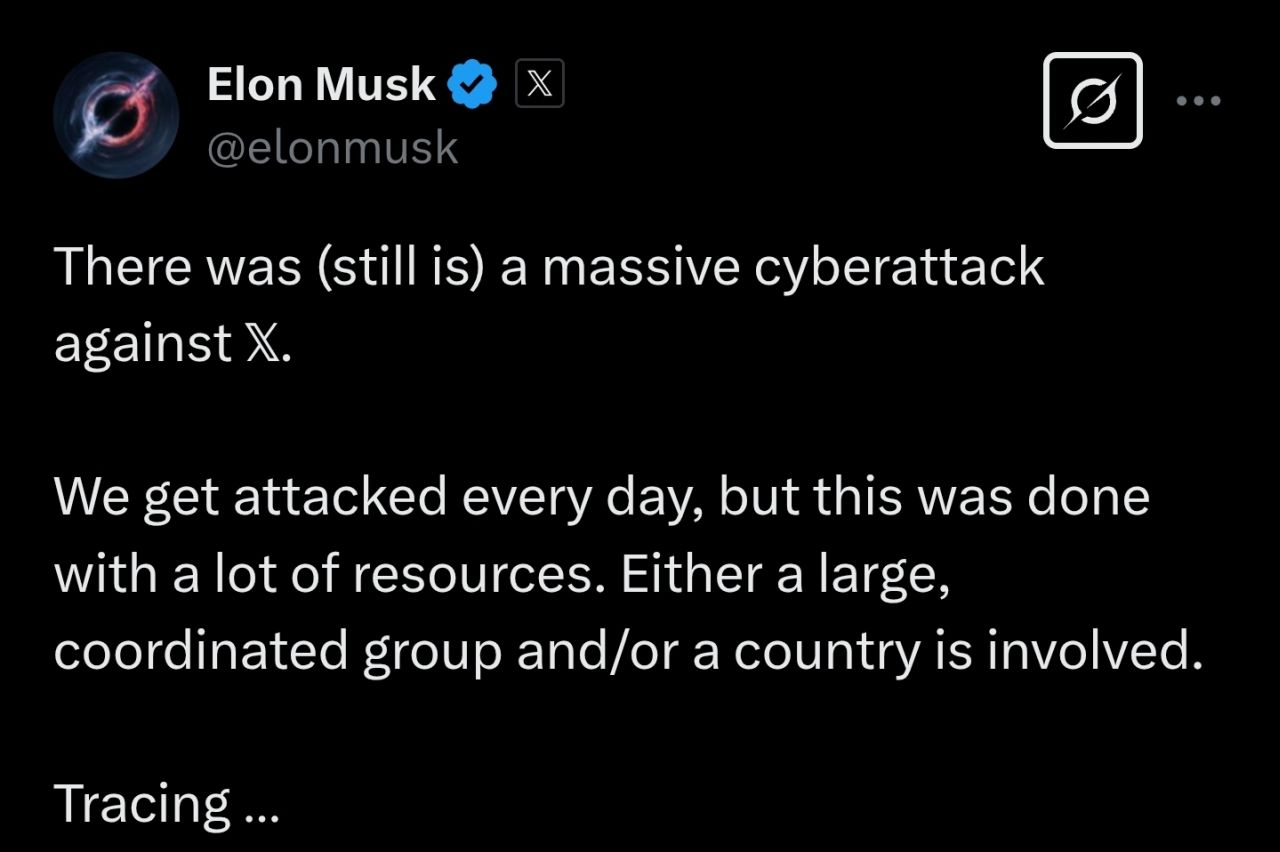Click the line starting "coordinated group"
Viewport: 1280px width, 852px height.
pyautogui.click(x=627, y=653)
